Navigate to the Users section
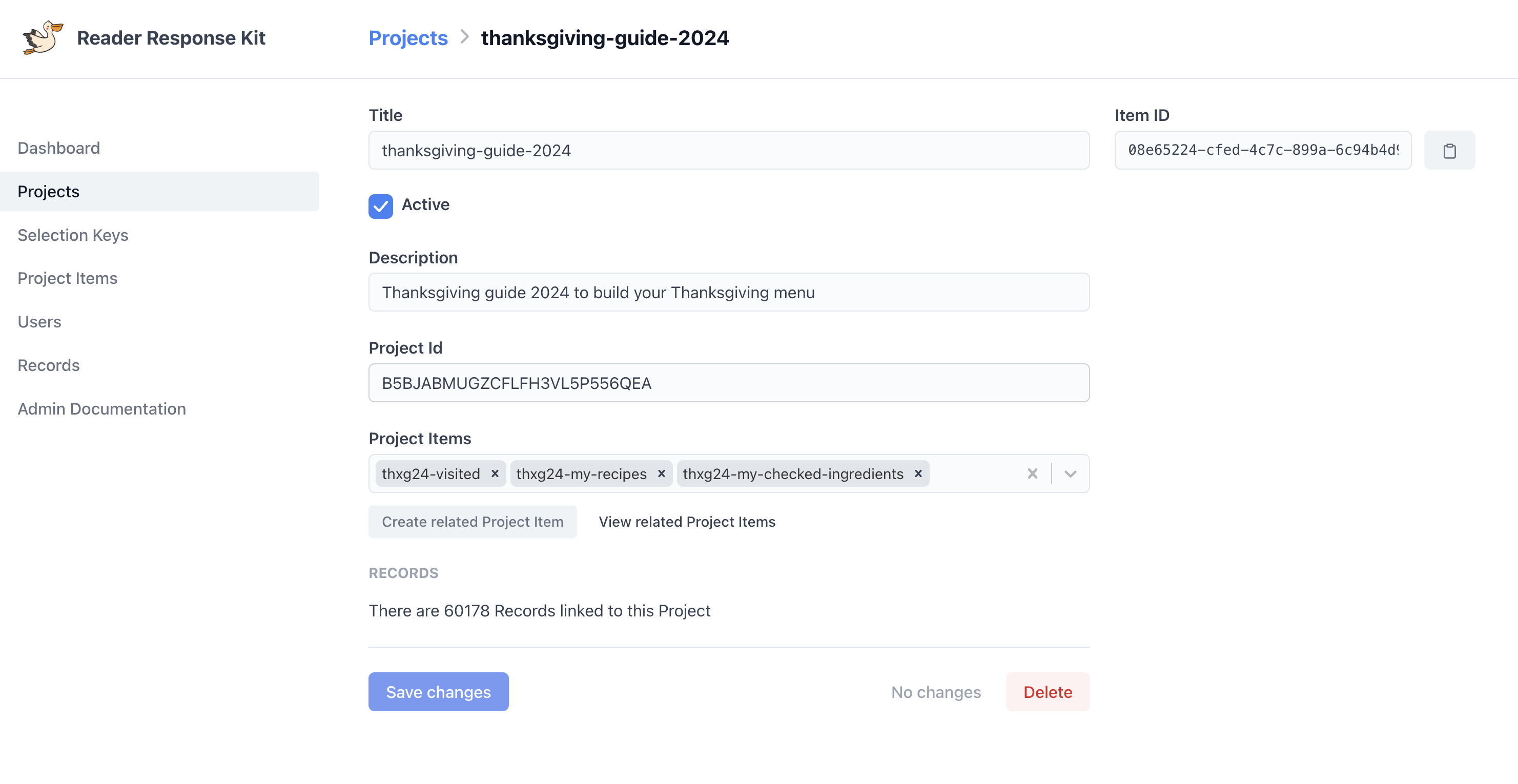The width and height of the screenshot is (1518, 784). tap(39, 322)
